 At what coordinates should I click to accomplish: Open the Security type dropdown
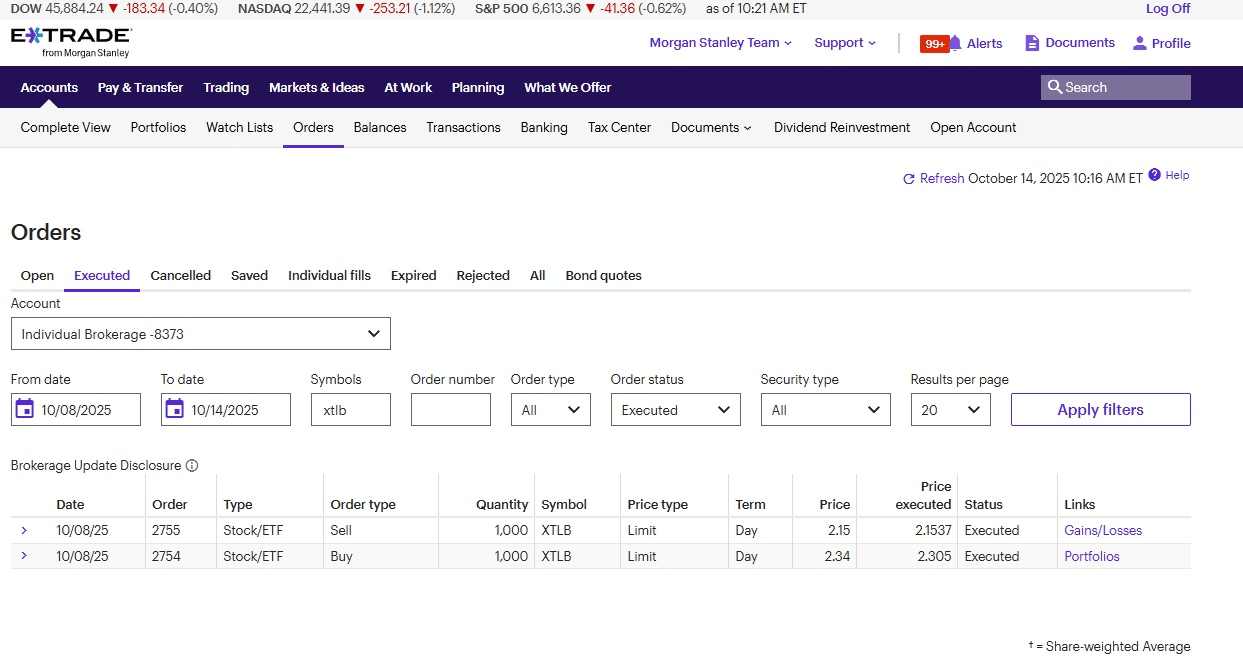click(825, 410)
